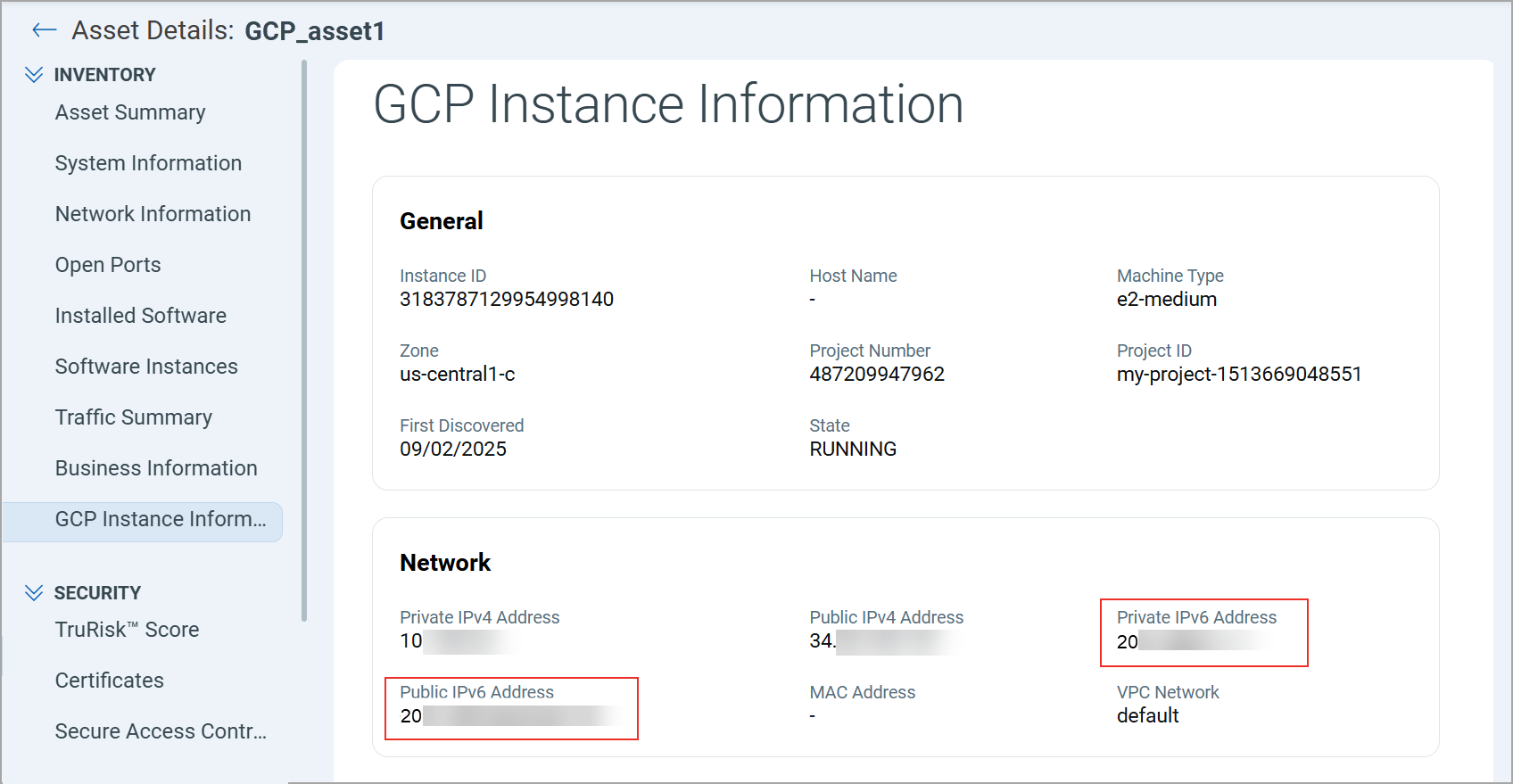Collapse the INVENTORY section chevron
Screen dimensions: 1513x784
pos(34,75)
